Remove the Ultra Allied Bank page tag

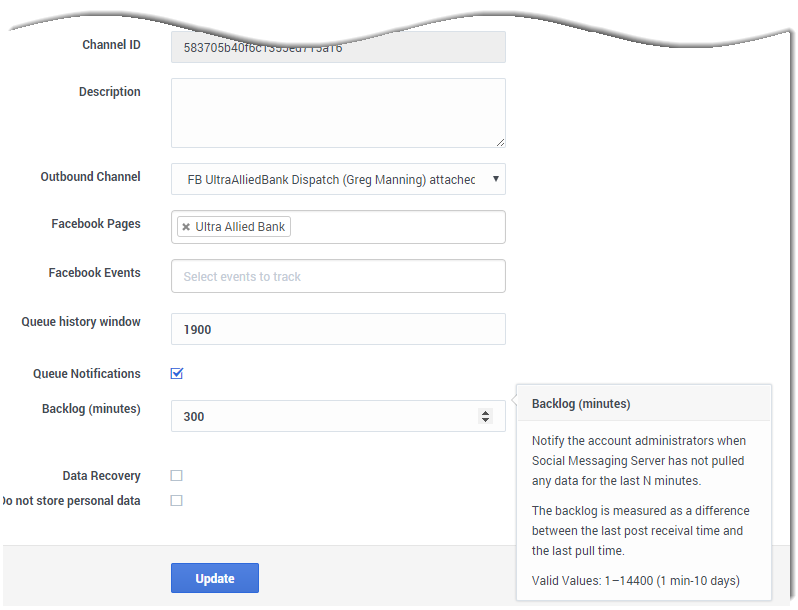[x=186, y=227]
